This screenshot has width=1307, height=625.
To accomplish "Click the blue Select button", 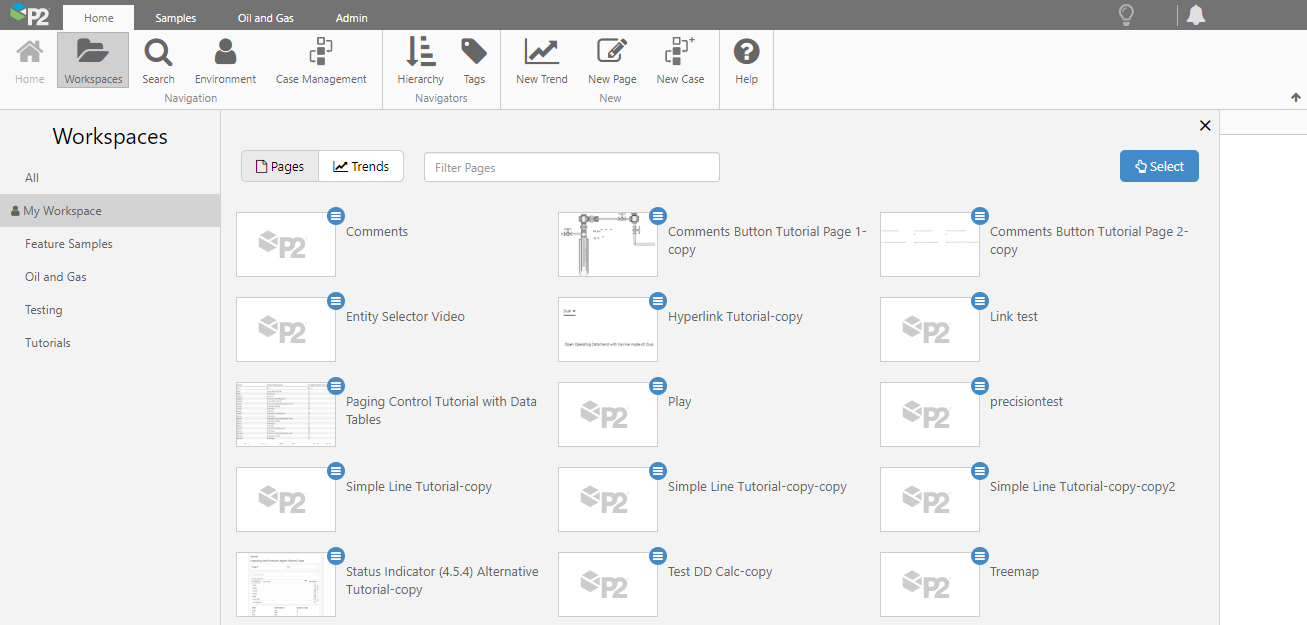I will tap(1159, 167).
